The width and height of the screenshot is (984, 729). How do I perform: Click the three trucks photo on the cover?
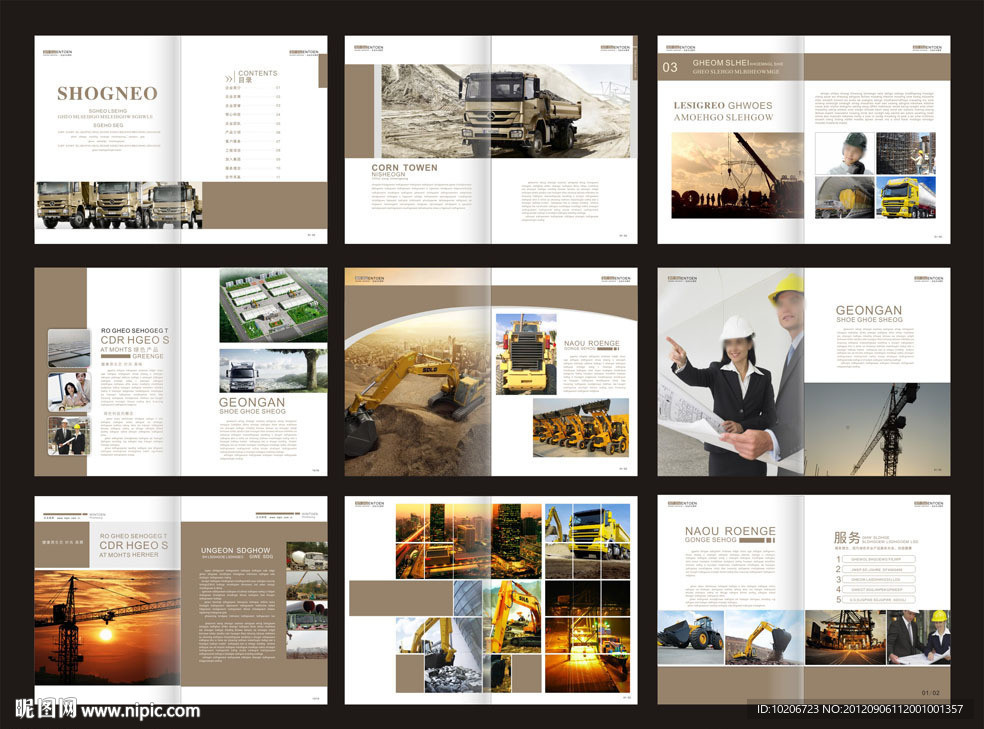click(x=119, y=205)
